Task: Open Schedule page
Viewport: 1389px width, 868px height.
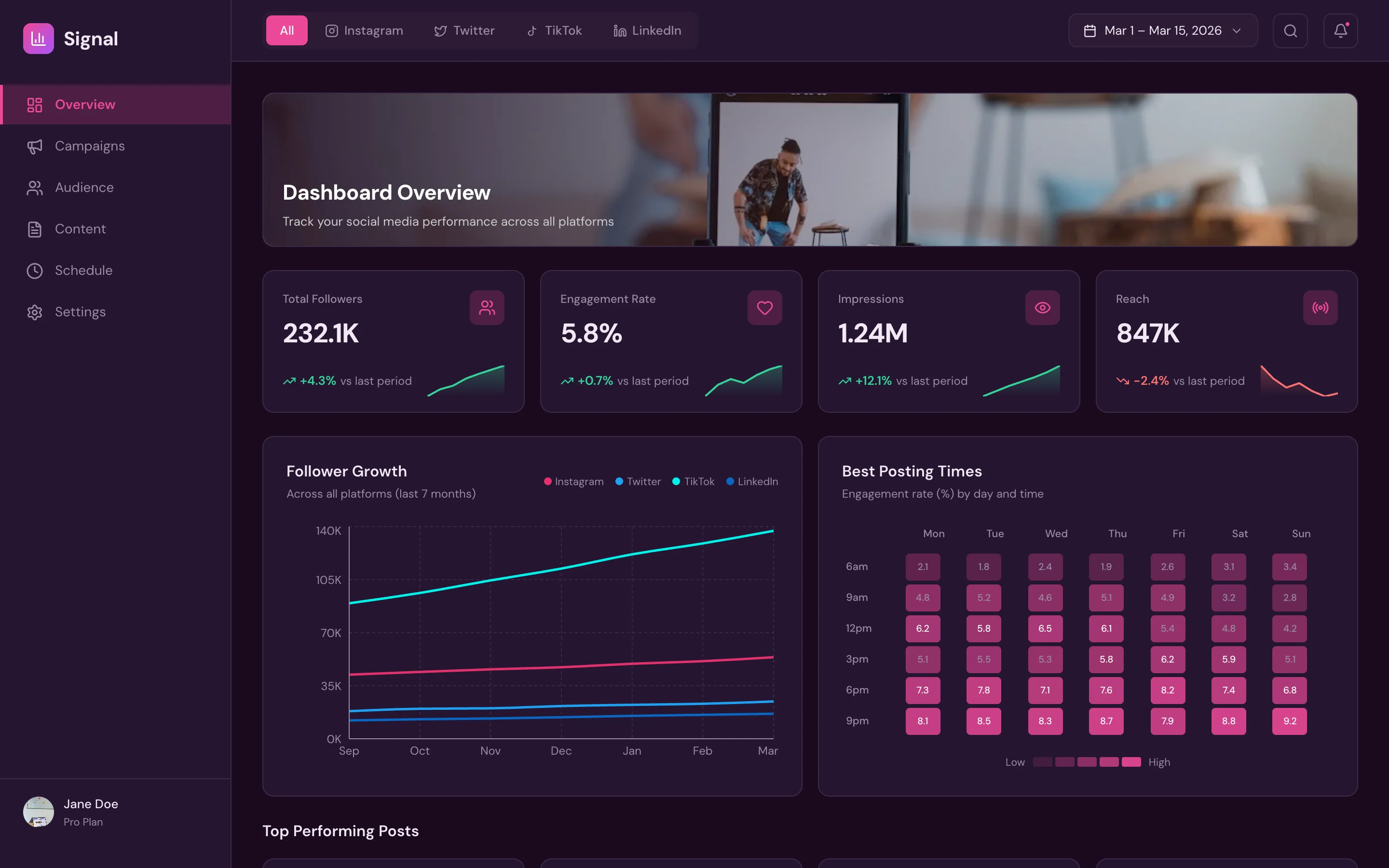Action: pos(115,271)
